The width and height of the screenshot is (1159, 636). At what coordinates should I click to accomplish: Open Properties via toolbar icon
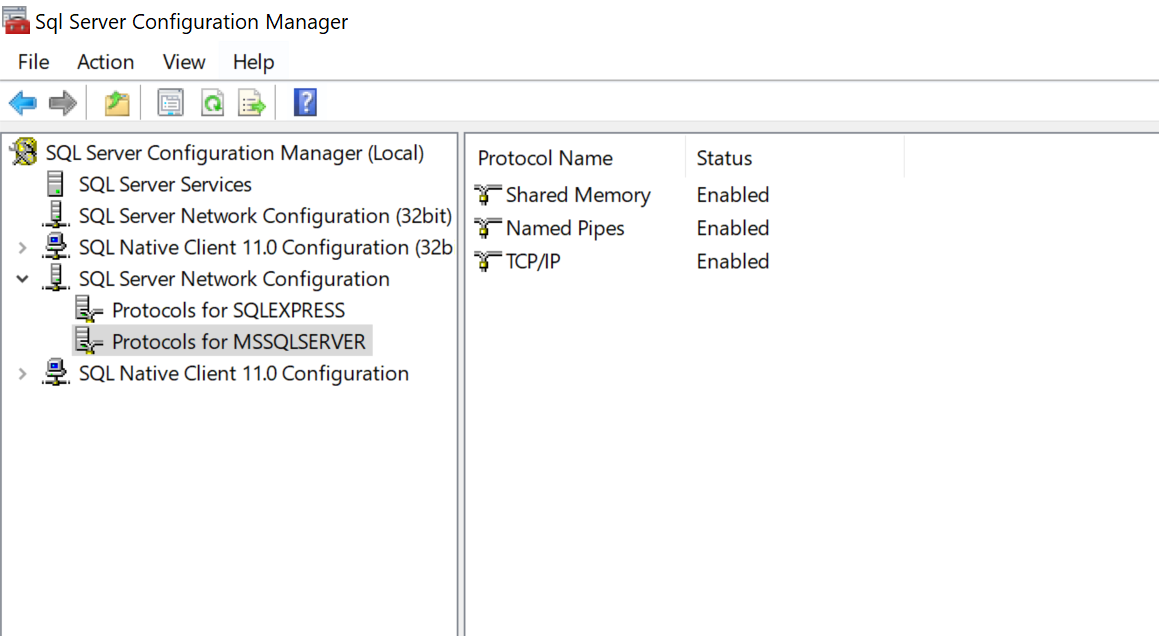(170, 103)
